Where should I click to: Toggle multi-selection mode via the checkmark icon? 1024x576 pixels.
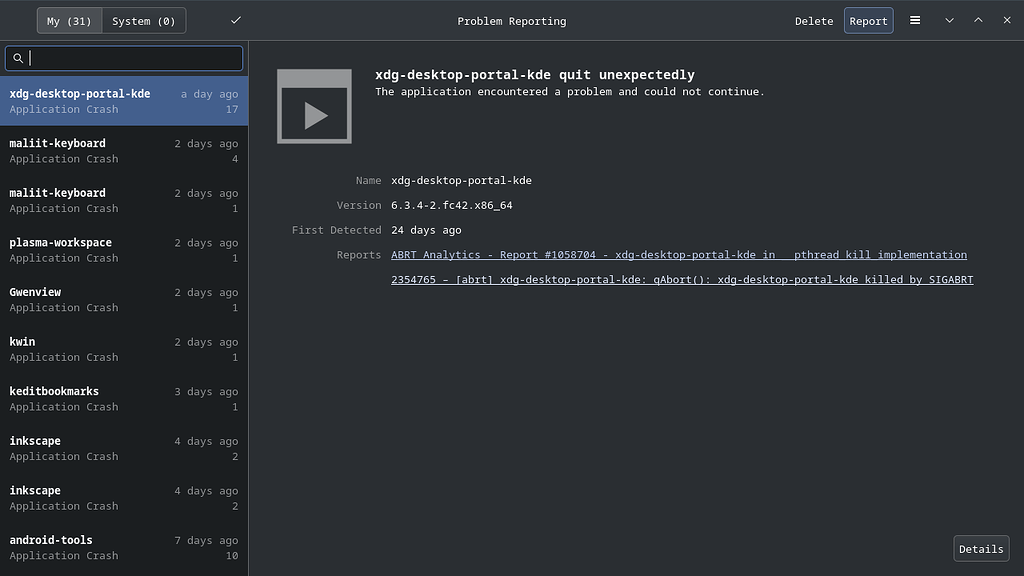coord(235,19)
